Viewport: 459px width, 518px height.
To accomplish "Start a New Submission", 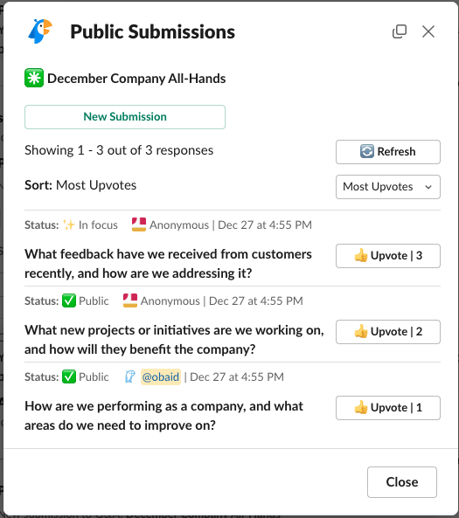I will pos(125,117).
